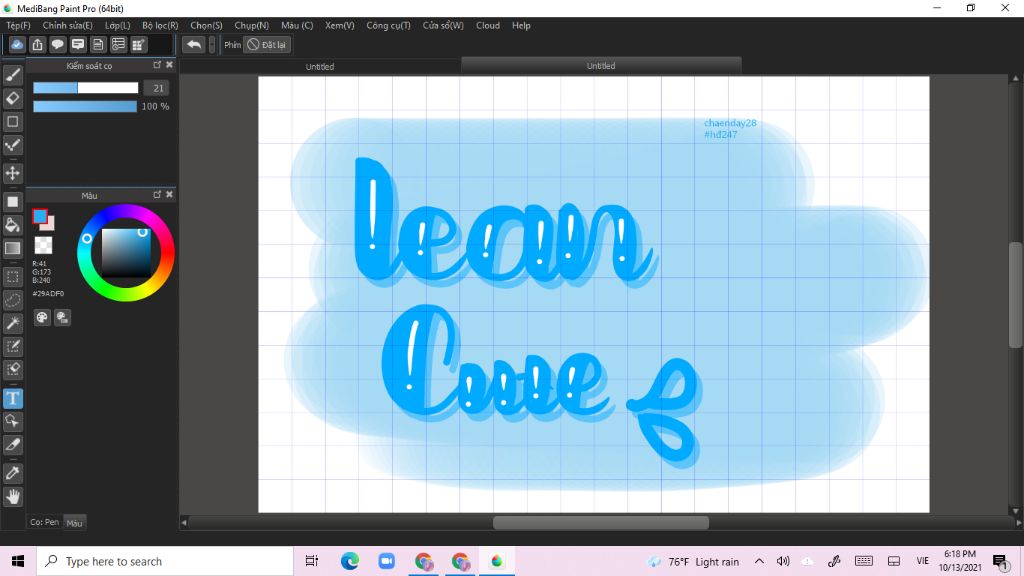
Task: Choose the rectangular Select tool
Action: [12, 277]
